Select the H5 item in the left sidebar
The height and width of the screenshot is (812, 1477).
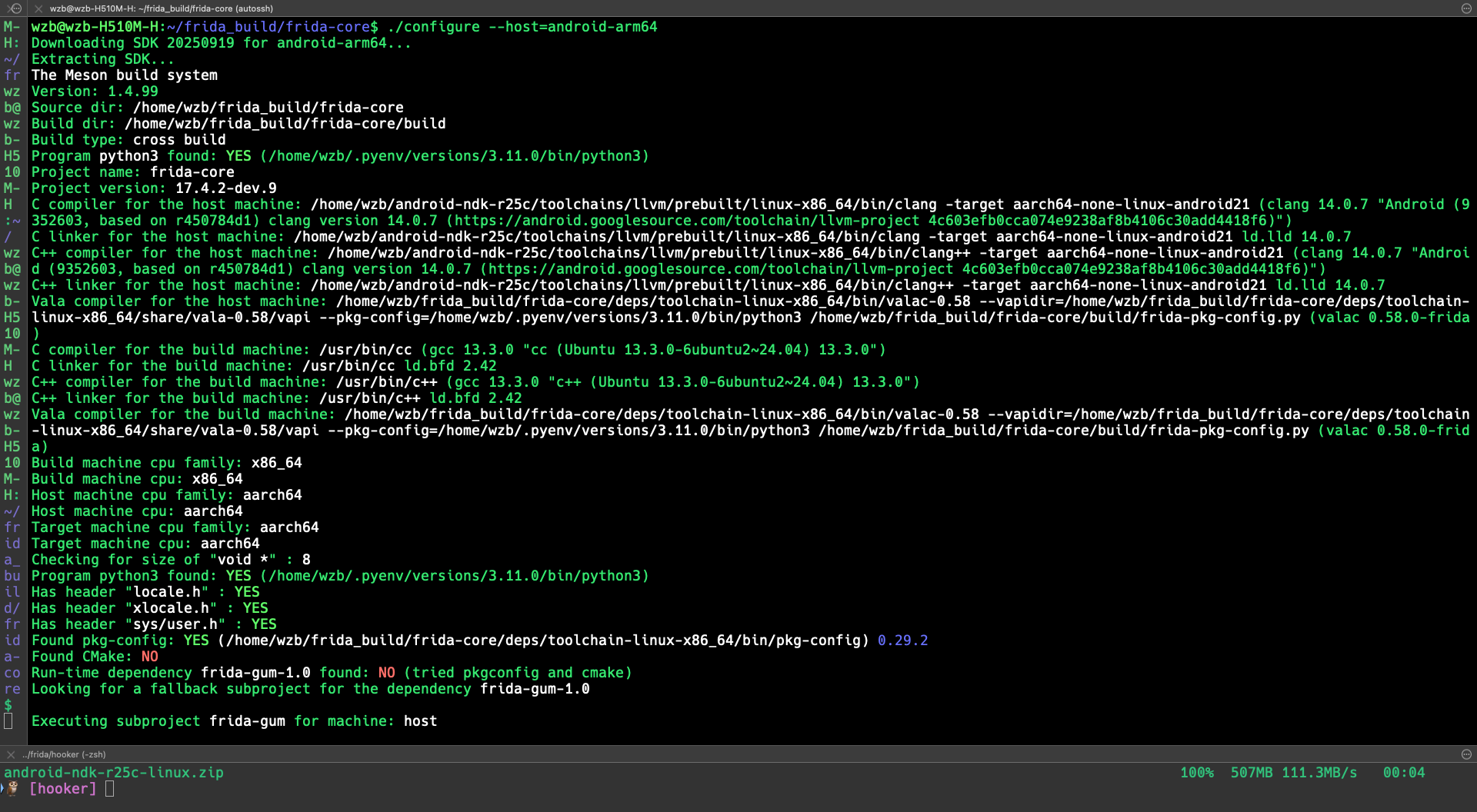click(12, 155)
